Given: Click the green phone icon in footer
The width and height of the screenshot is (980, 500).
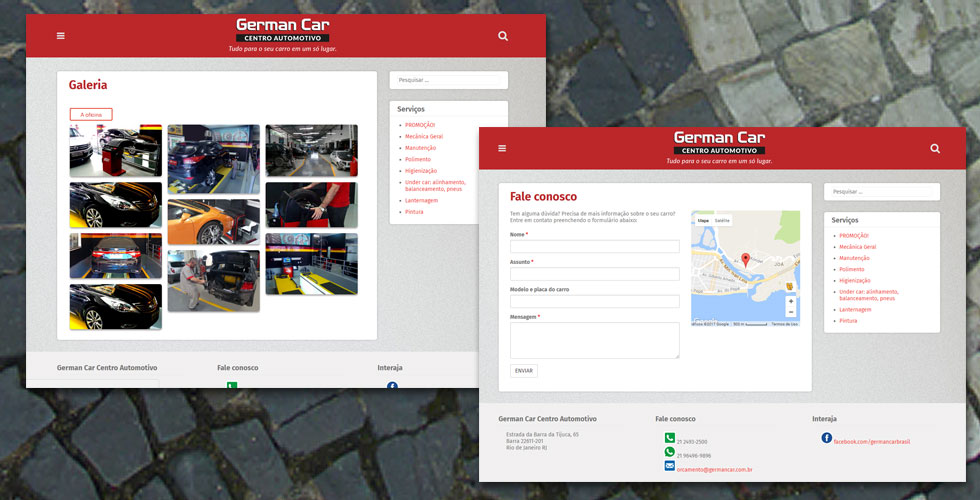Looking at the screenshot, I should click(670, 438).
